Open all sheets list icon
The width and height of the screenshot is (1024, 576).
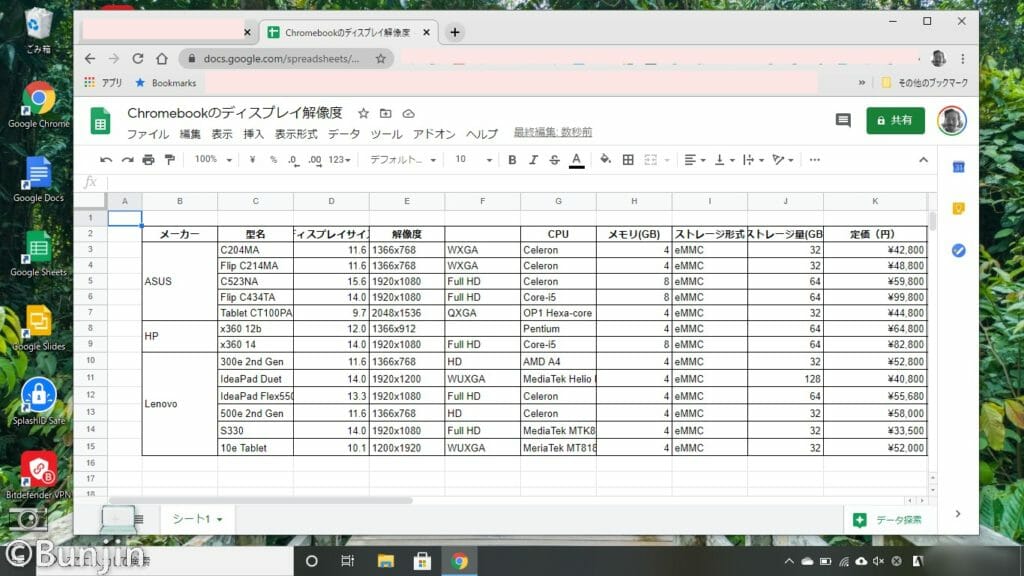click(x=138, y=519)
